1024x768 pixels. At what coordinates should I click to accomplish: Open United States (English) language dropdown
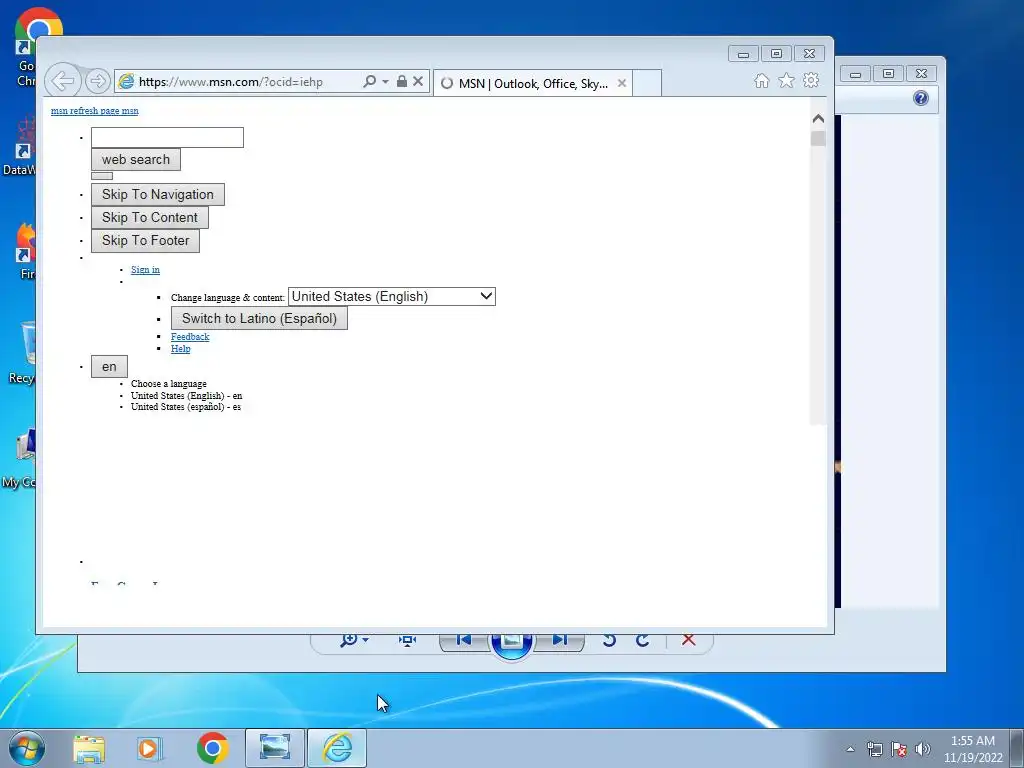pyautogui.click(x=392, y=296)
